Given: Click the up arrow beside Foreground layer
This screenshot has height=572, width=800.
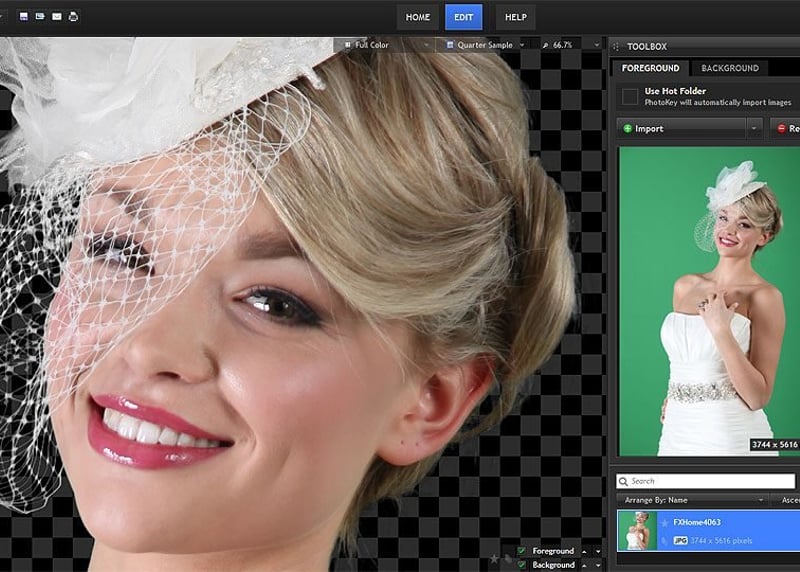Looking at the screenshot, I should [585, 551].
